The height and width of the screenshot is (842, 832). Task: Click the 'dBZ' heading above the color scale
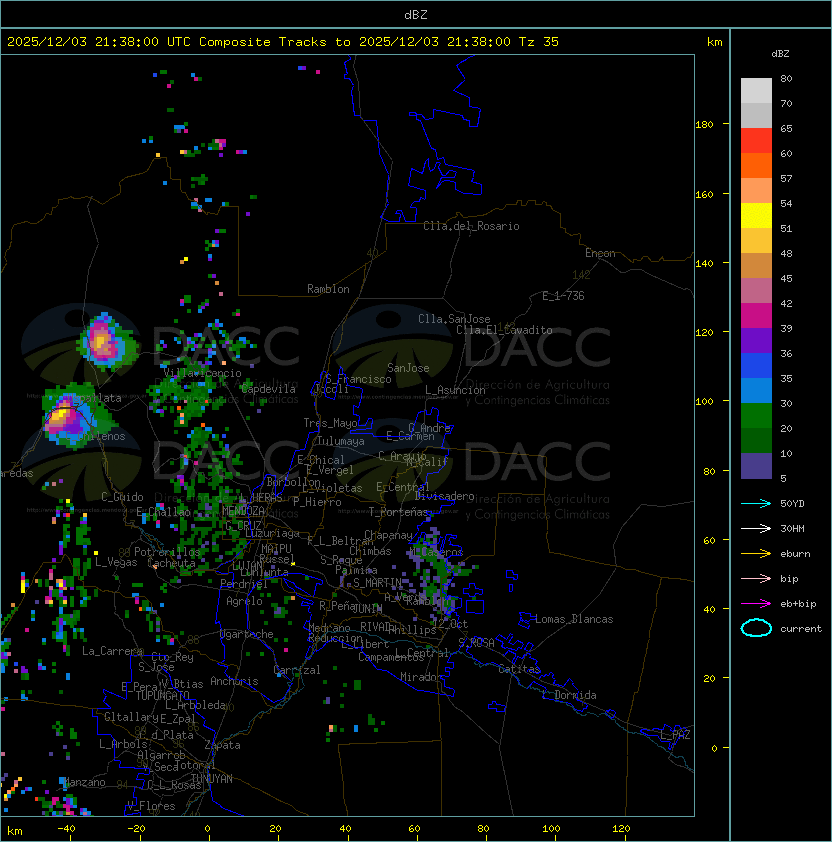tap(780, 54)
